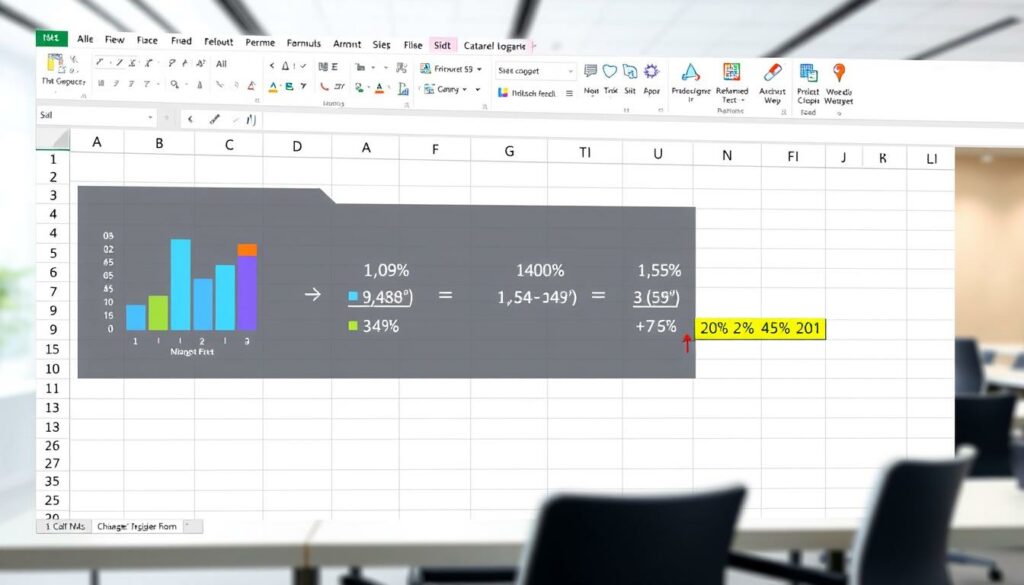Screen dimensions: 1024x585
Task: Click the select-all corner triangle of grid
Action: point(59,139)
